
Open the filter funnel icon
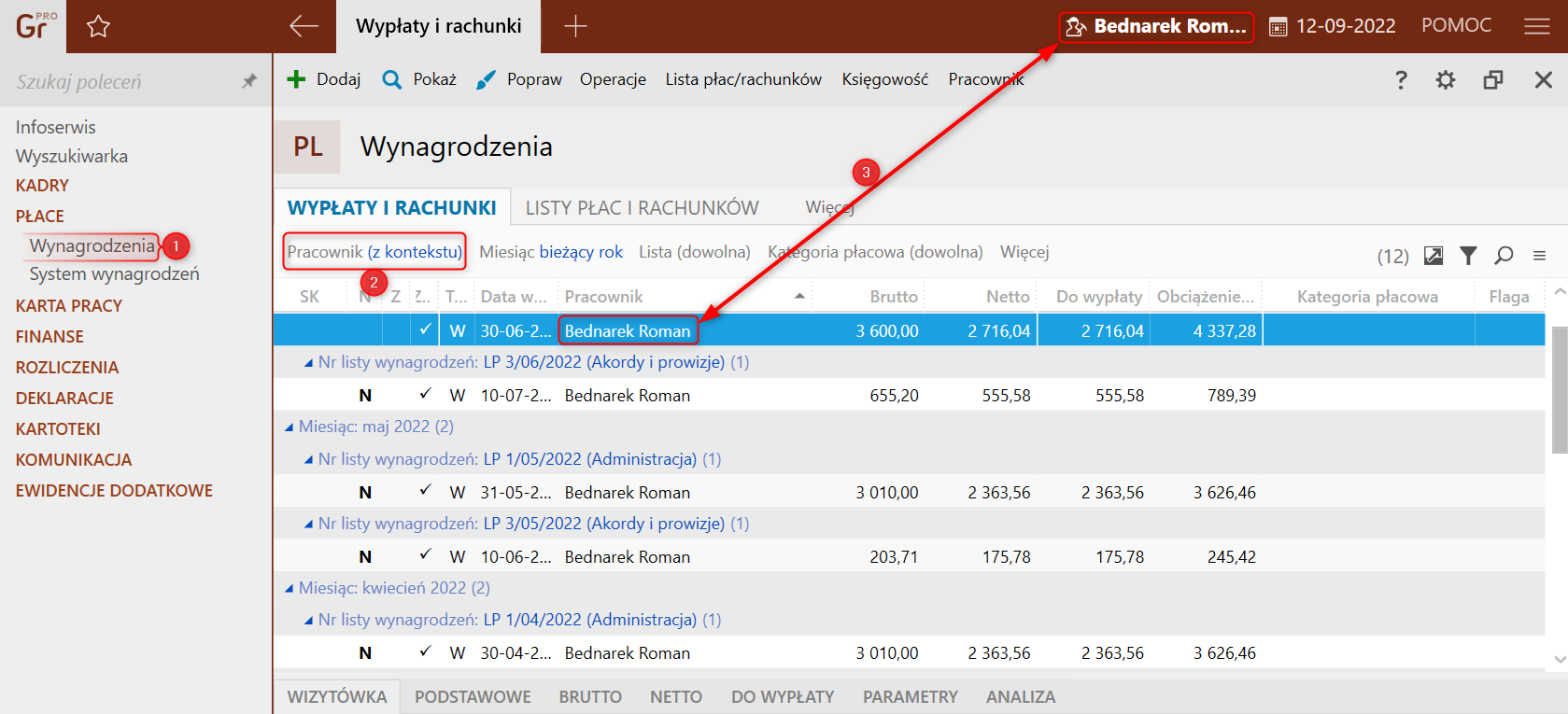click(x=1468, y=255)
